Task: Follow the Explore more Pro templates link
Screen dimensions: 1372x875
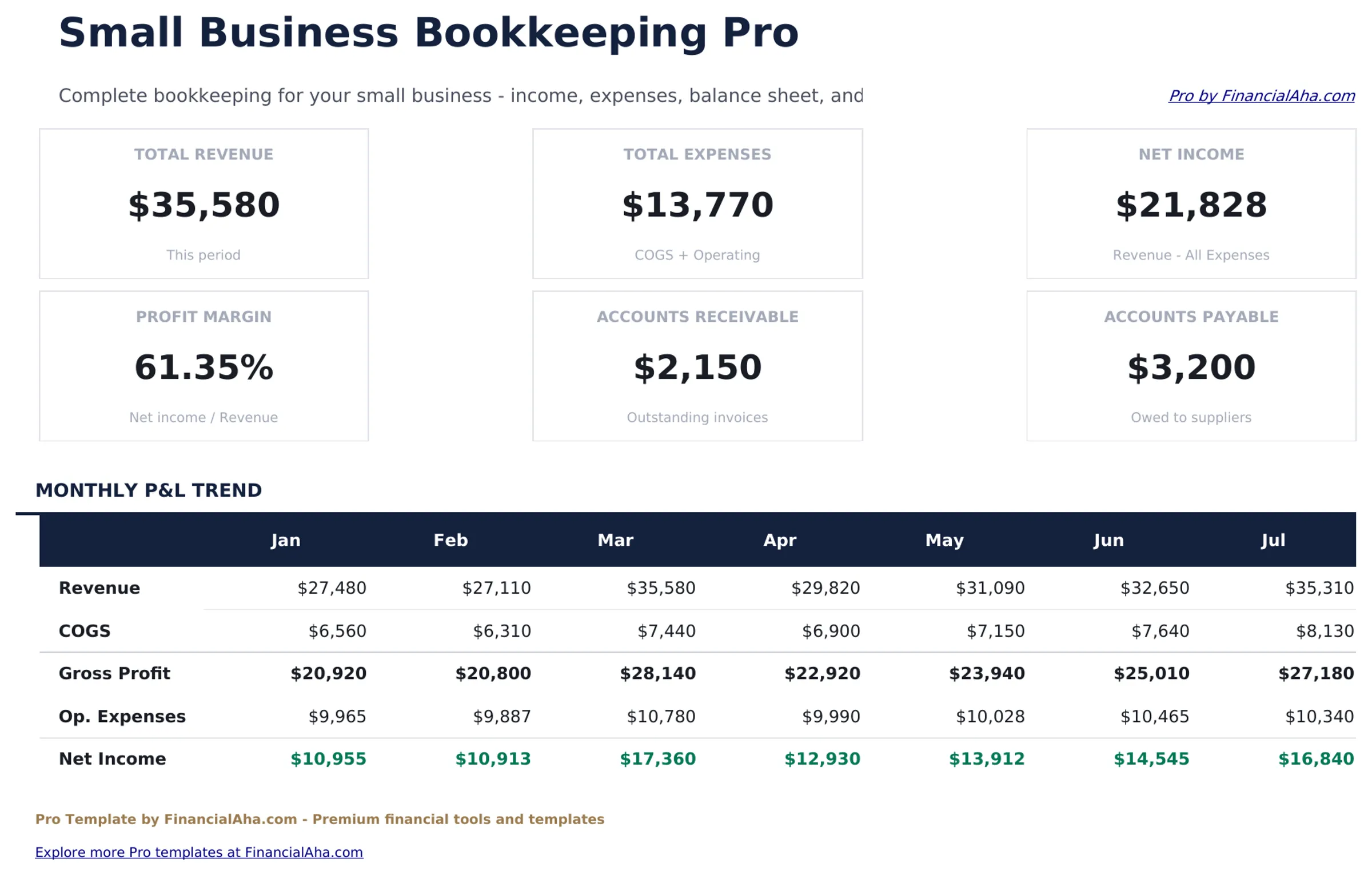Action: [198, 852]
